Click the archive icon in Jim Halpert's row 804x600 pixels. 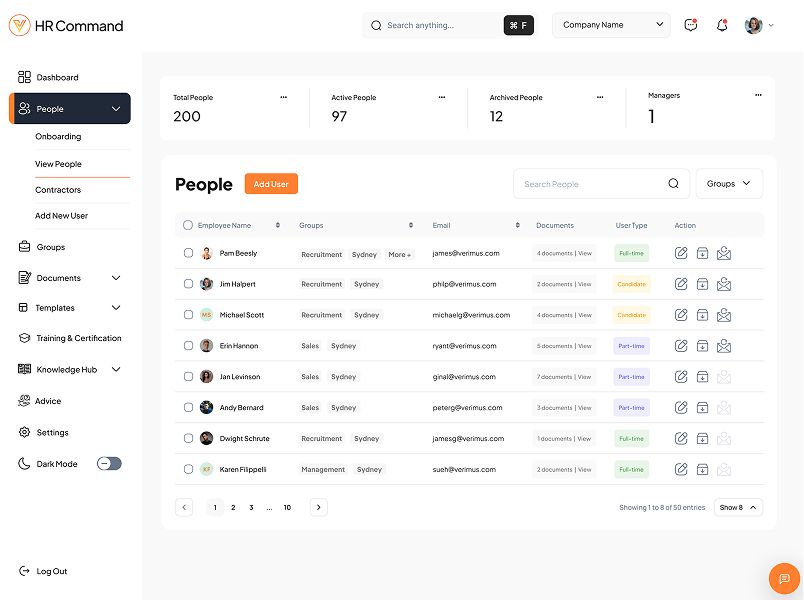click(x=702, y=285)
